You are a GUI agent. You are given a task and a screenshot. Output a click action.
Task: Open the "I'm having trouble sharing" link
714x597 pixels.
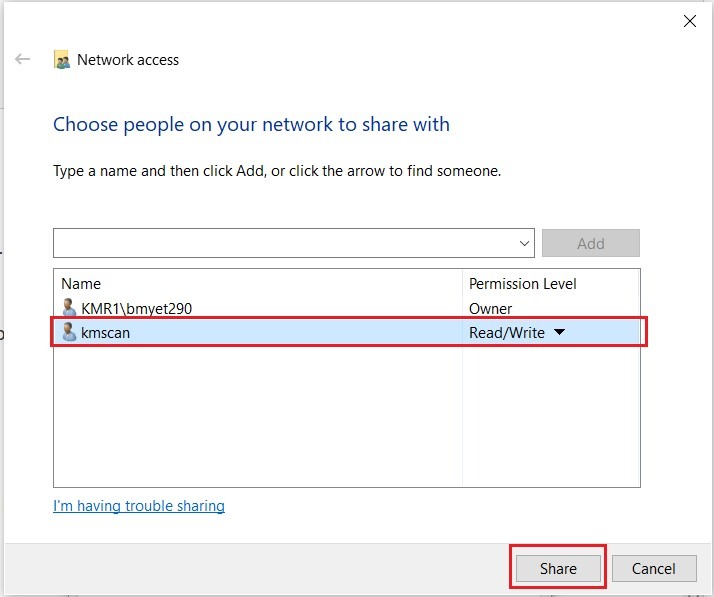click(139, 506)
